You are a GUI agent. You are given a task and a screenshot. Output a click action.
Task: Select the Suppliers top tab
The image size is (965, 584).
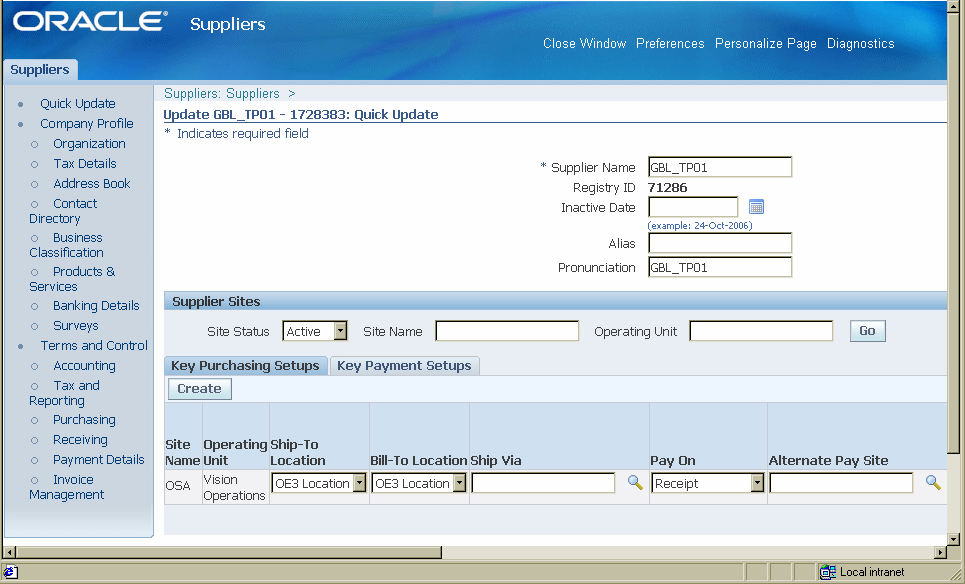click(40, 70)
